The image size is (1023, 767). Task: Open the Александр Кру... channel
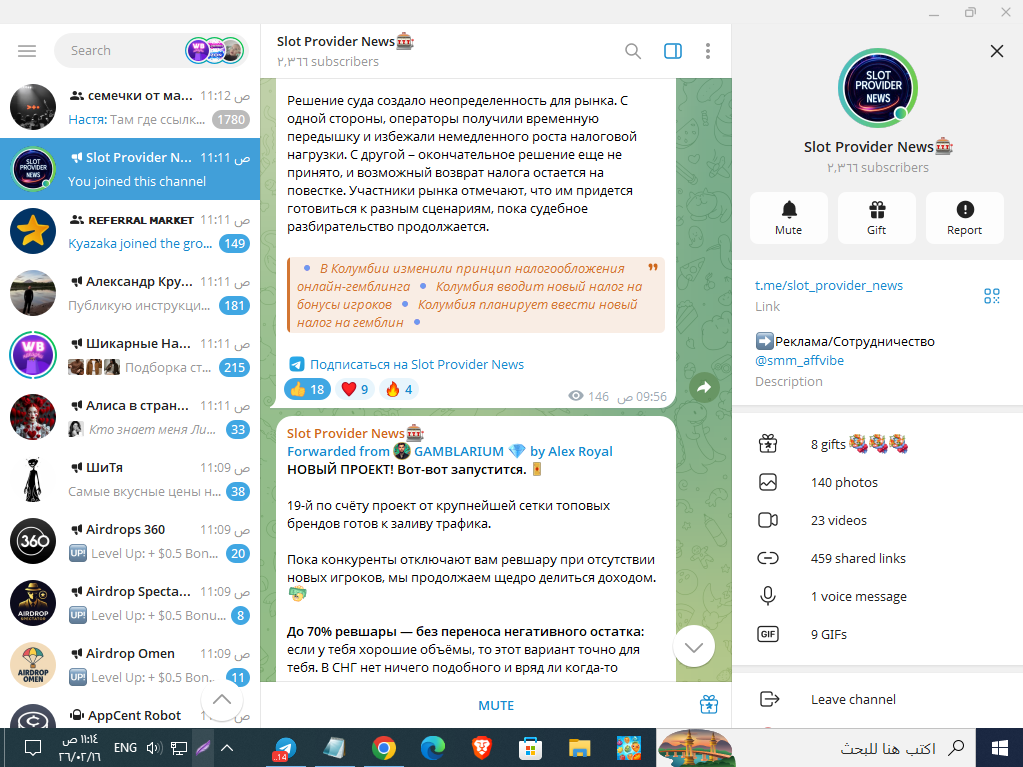coord(130,293)
